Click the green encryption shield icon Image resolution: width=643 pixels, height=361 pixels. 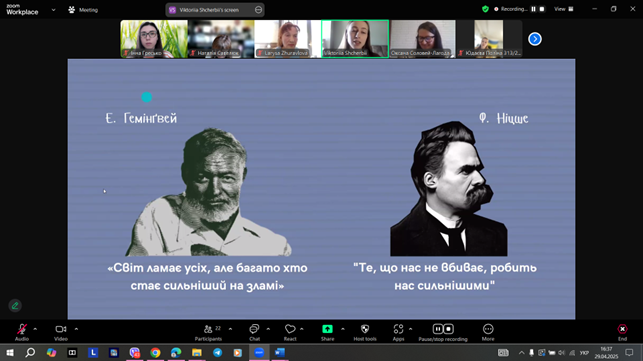(x=486, y=9)
